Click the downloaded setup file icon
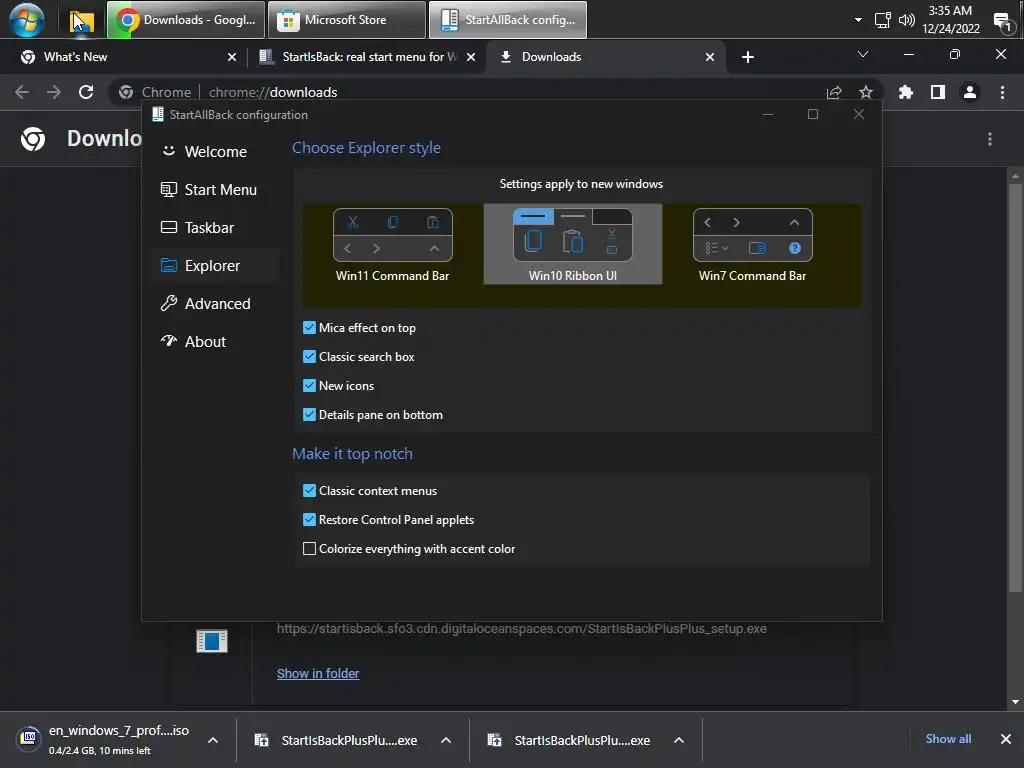This screenshot has height=768, width=1024. pyautogui.click(x=212, y=641)
